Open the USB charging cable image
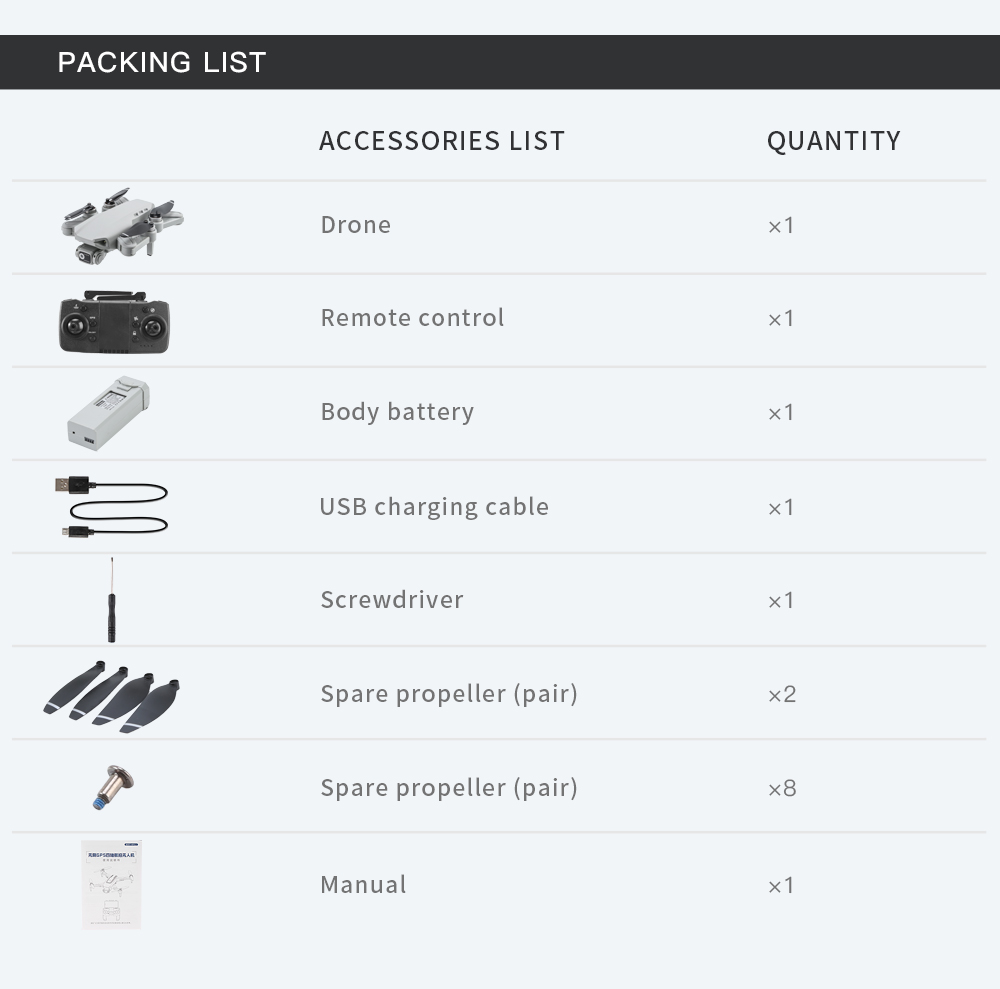Image resolution: width=1000 pixels, height=989 pixels. (111, 507)
